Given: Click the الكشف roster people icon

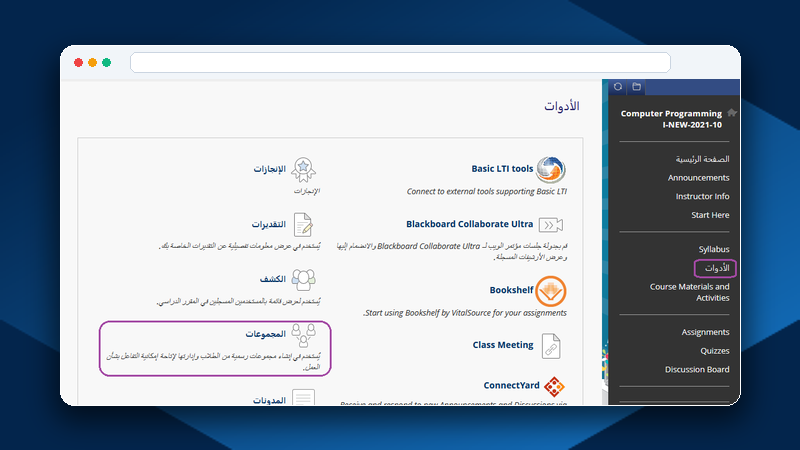Looking at the screenshot, I should pos(303,280).
